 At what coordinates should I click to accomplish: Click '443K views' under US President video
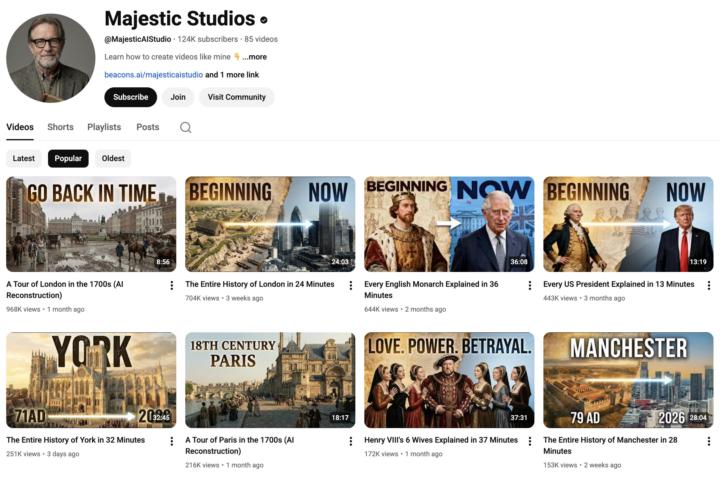[560, 298]
